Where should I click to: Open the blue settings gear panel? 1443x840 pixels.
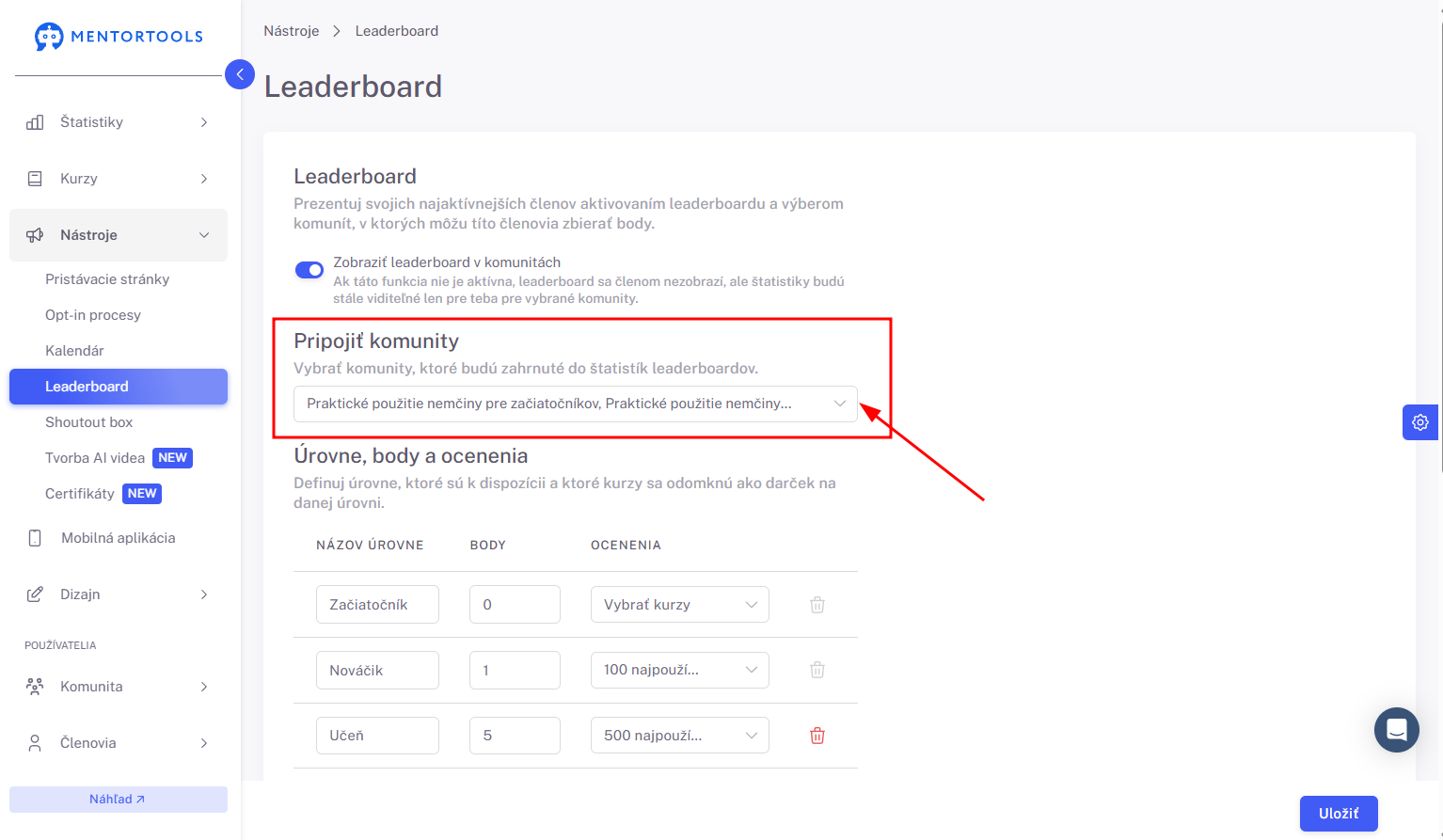1420,422
